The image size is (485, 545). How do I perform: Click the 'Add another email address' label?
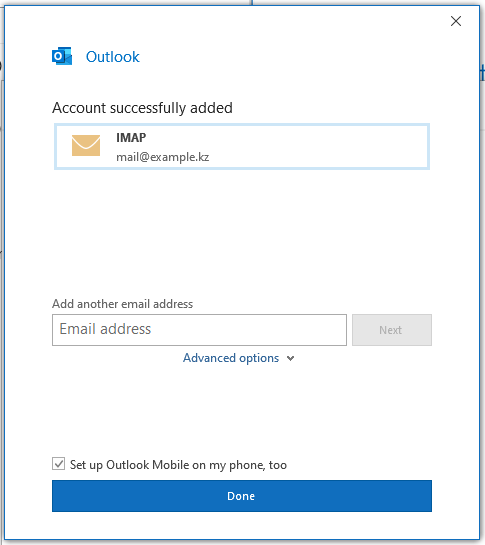122,304
